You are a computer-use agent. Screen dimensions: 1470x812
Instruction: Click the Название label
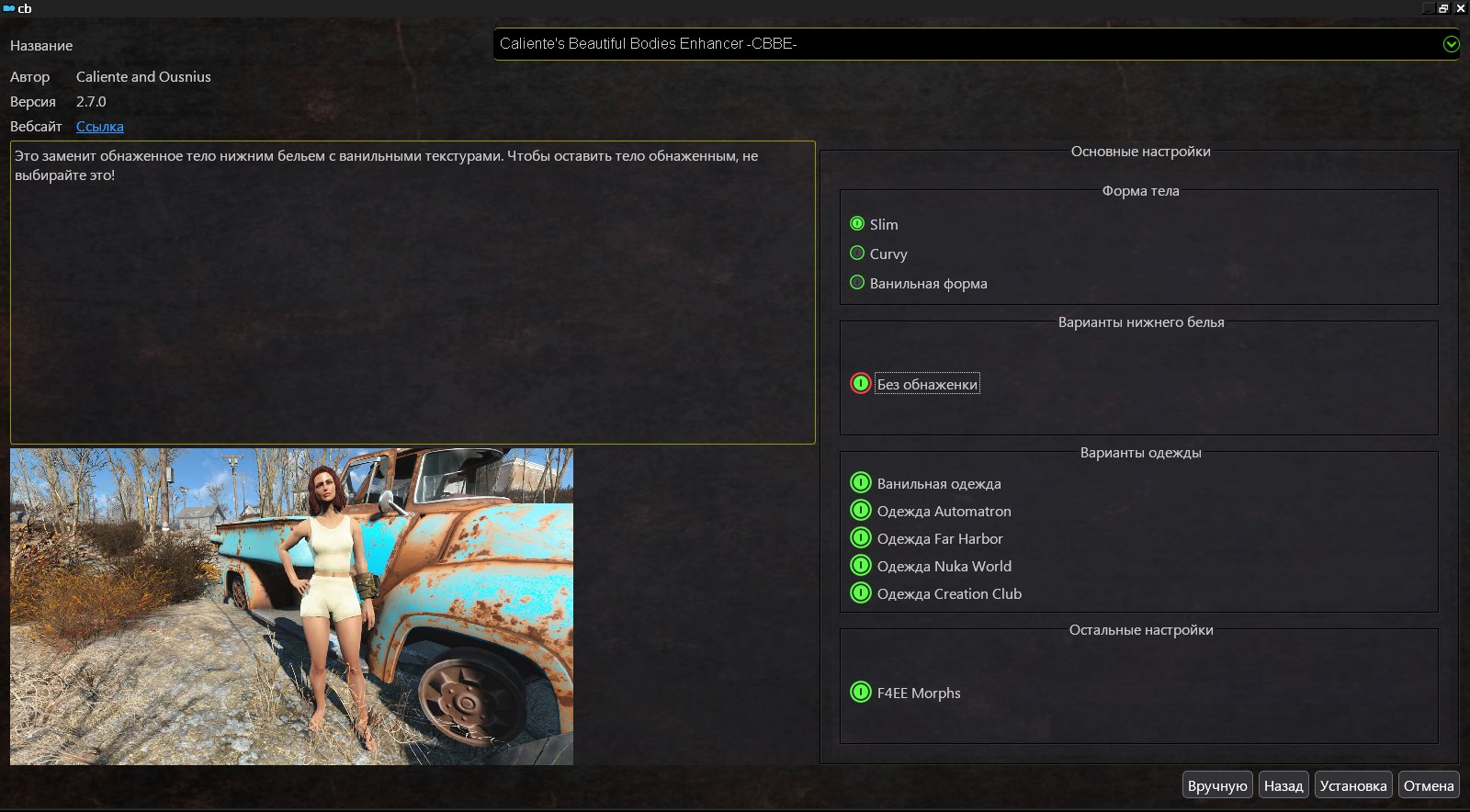41,46
